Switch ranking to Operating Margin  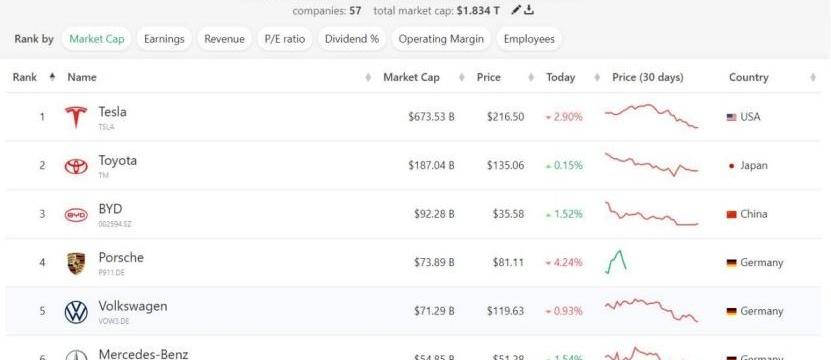click(441, 39)
